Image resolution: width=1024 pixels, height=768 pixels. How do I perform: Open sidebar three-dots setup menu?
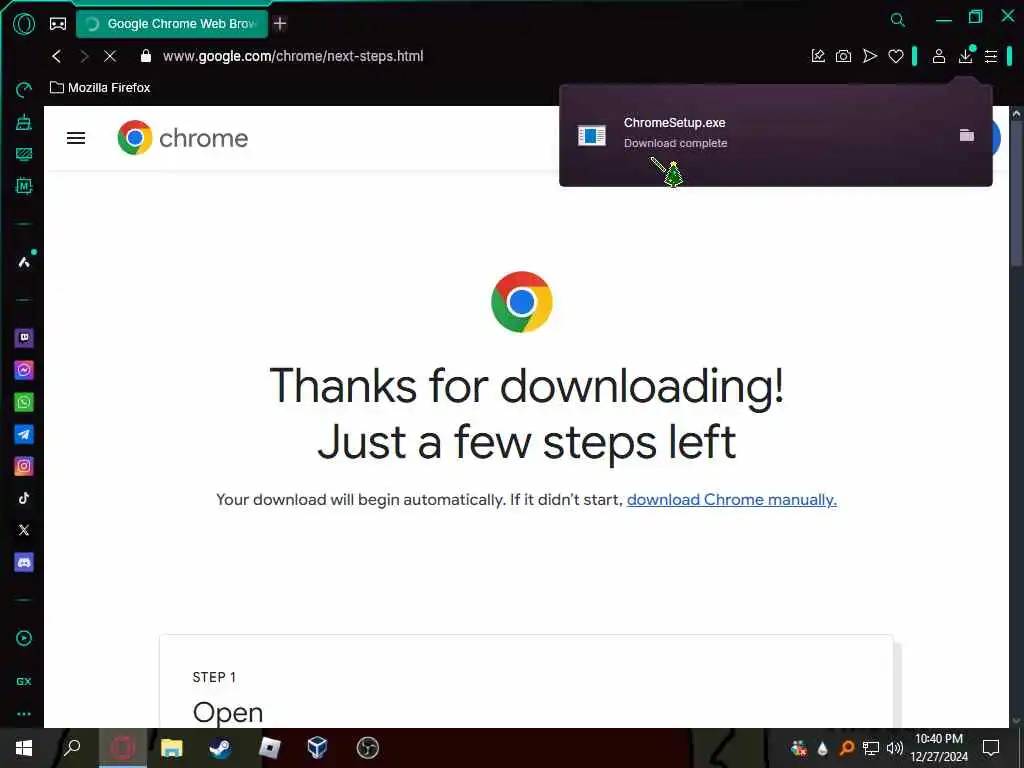(x=24, y=714)
